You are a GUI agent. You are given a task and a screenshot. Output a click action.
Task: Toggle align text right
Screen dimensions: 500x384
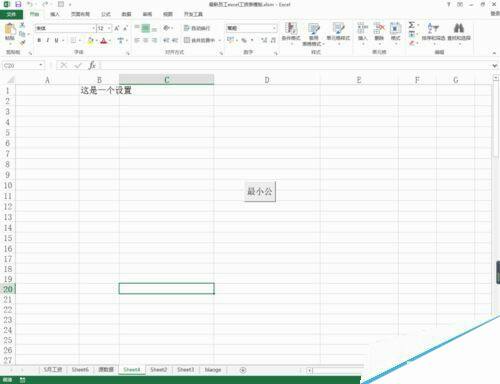154,40
